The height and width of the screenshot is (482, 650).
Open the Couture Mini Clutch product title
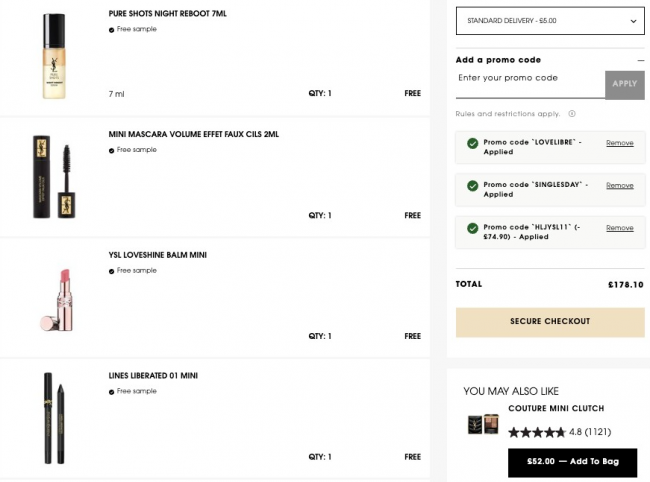point(556,408)
